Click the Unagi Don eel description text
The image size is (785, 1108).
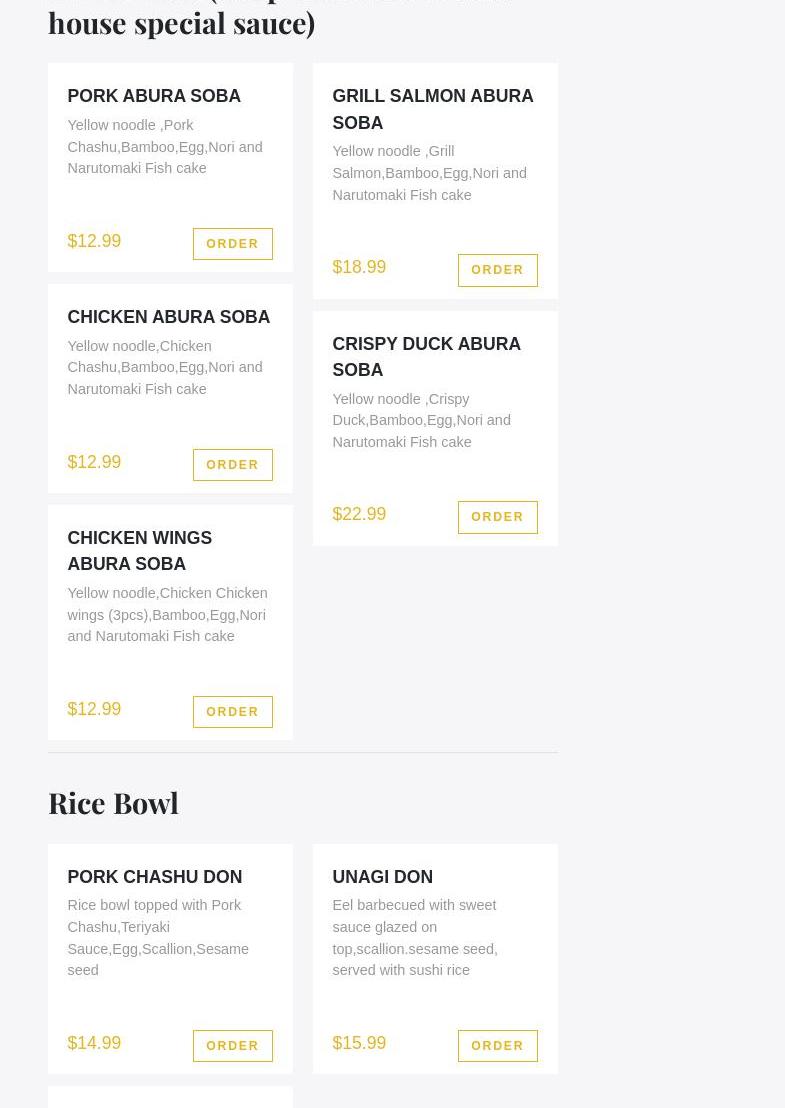coord(415,938)
